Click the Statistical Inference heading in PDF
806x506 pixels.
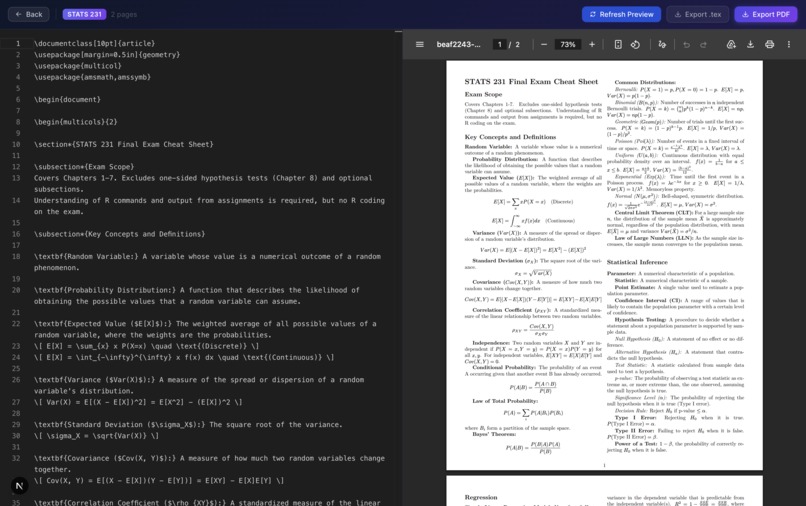tap(637, 262)
